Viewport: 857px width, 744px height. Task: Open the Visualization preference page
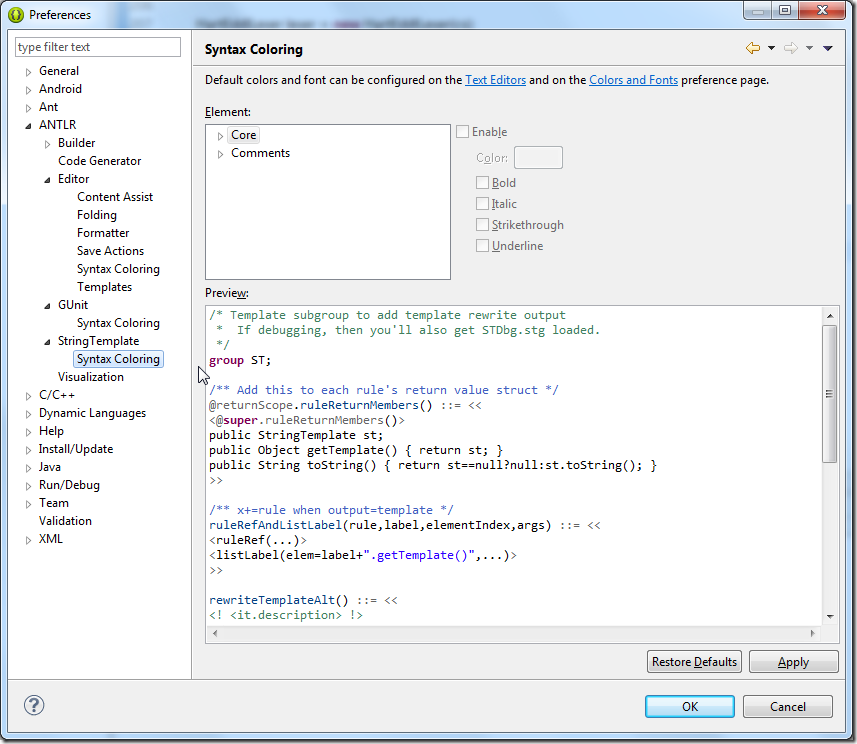click(x=91, y=377)
